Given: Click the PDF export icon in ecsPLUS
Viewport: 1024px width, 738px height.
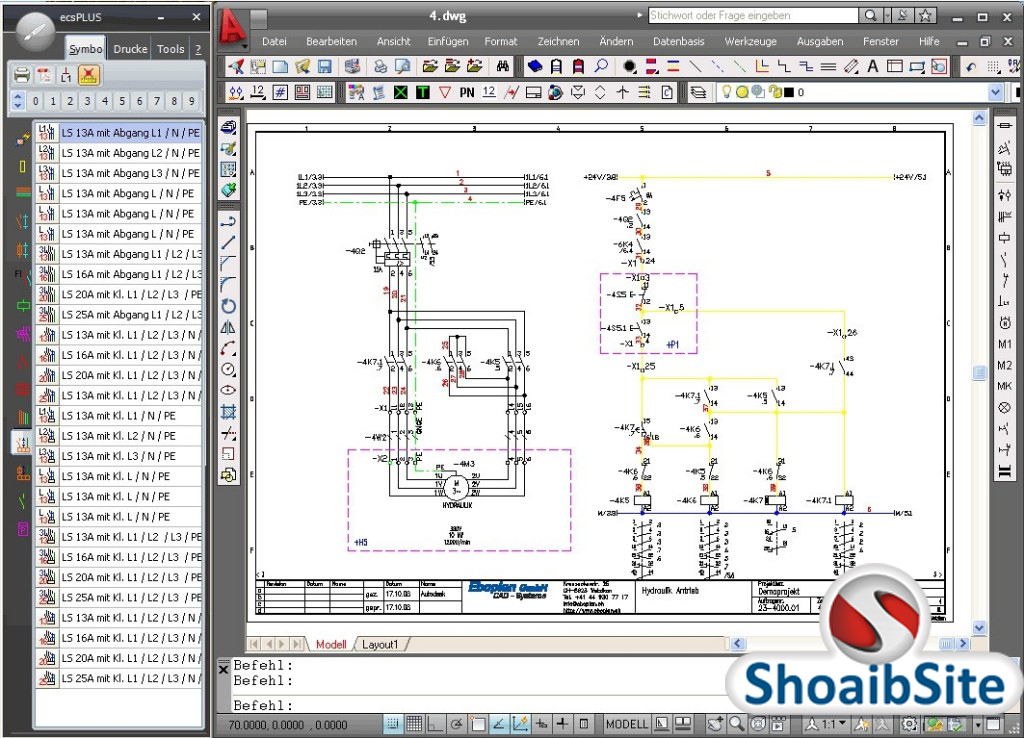Looking at the screenshot, I should point(44,74).
